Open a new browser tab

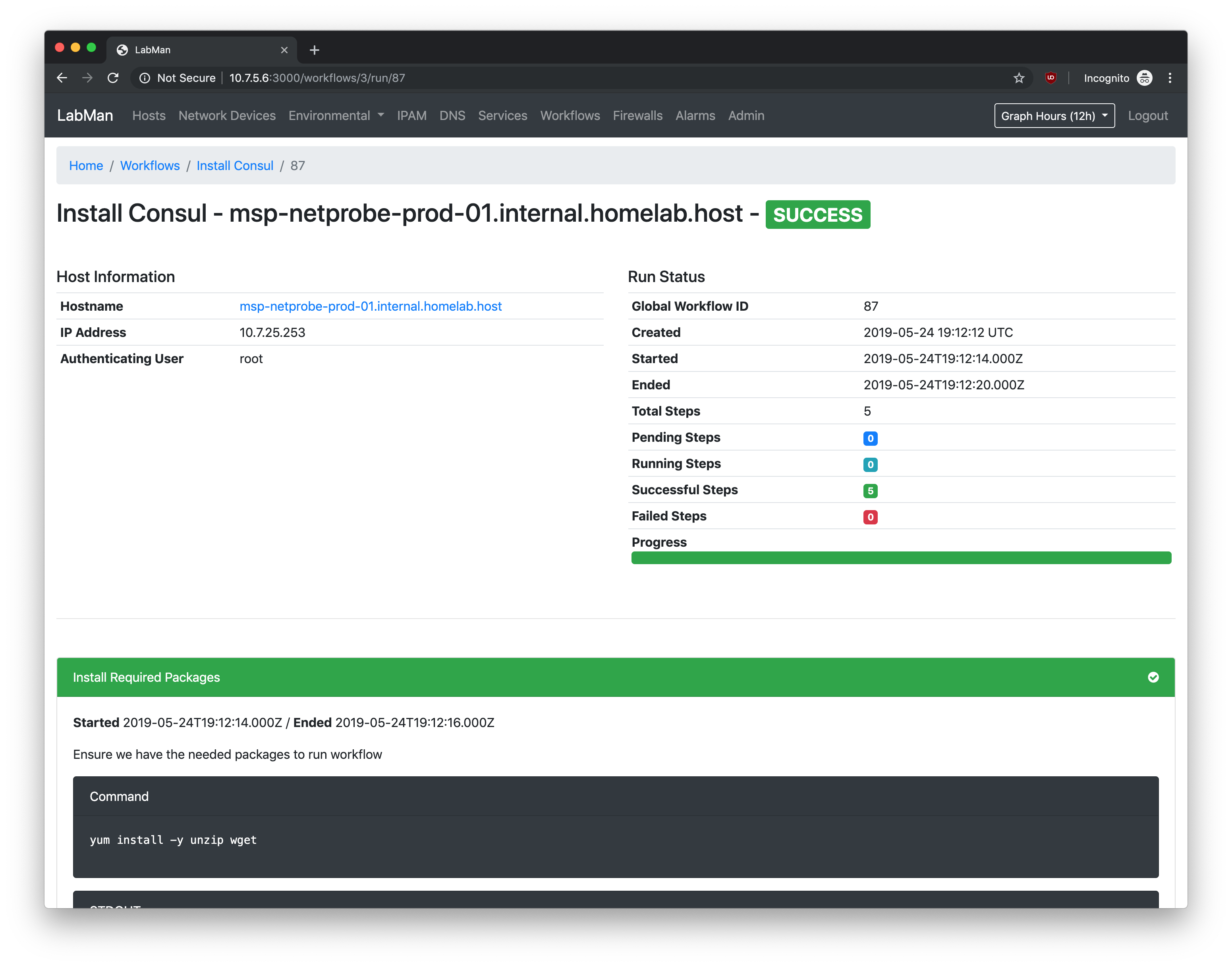(315, 50)
